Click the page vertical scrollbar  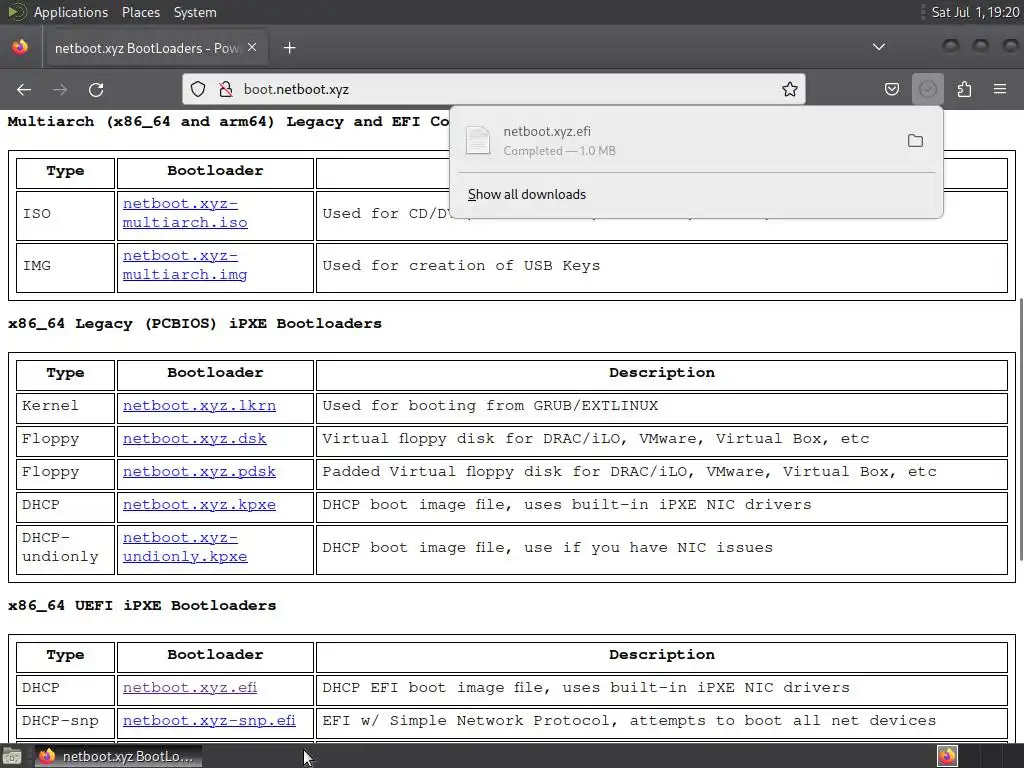1020,430
